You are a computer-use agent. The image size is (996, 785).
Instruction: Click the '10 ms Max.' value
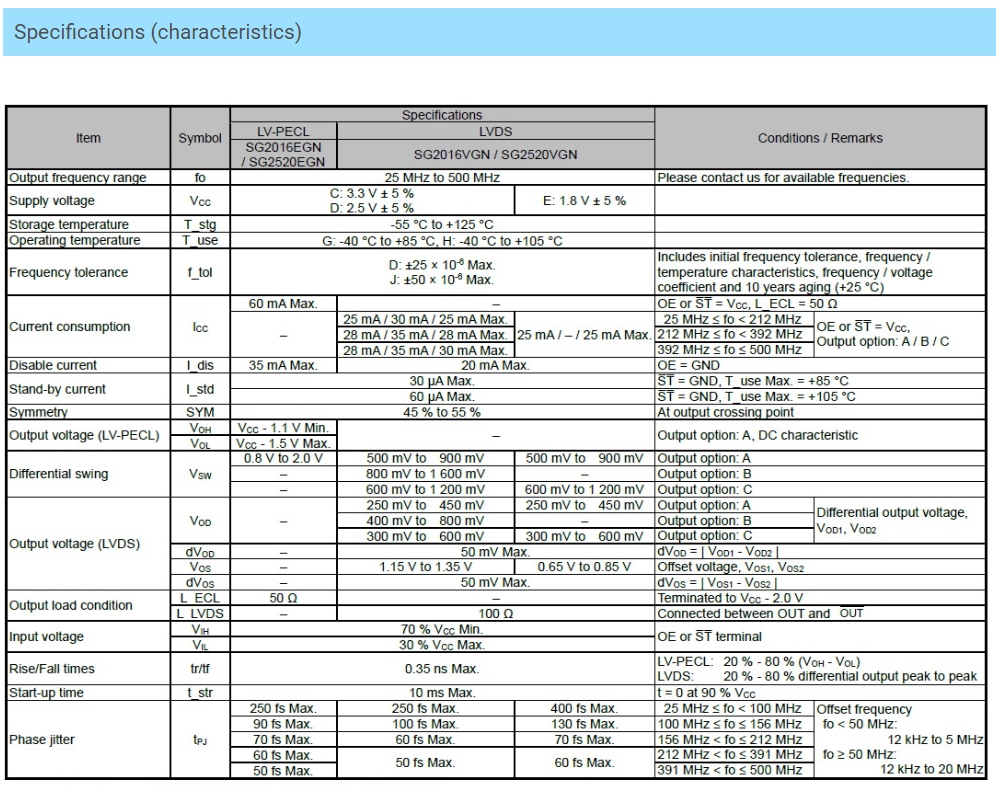(442, 693)
